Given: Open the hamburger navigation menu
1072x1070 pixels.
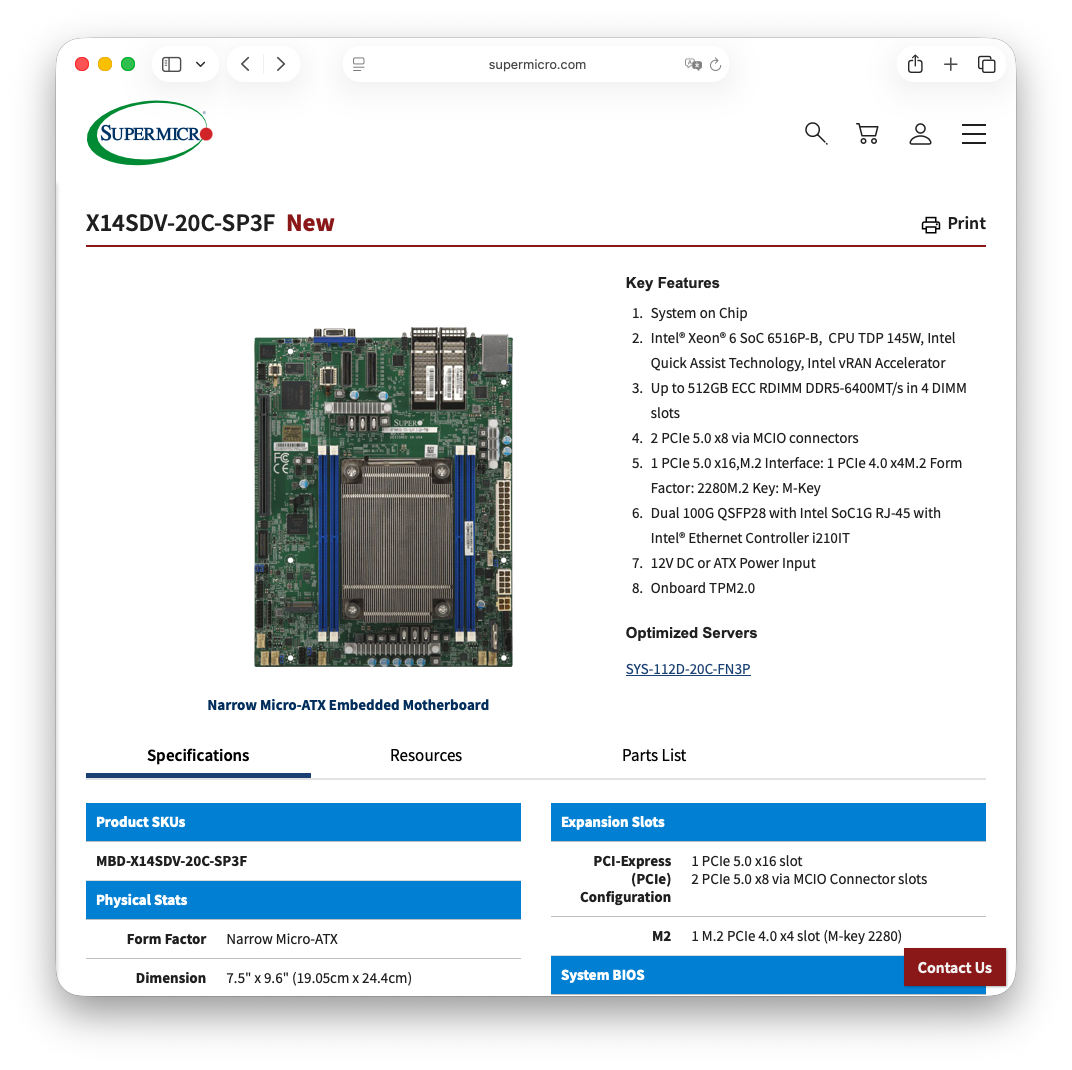Looking at the screenshot, I should (973, 134).
